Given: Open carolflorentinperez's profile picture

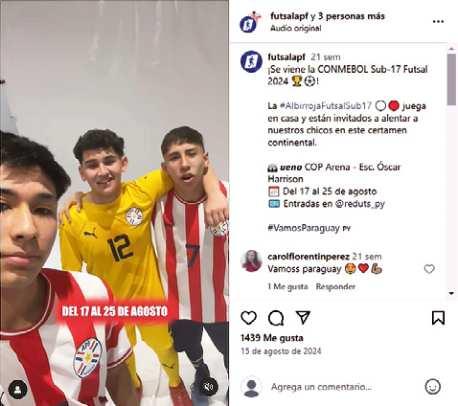Looking at the screenshot, I should click(251, 261).
